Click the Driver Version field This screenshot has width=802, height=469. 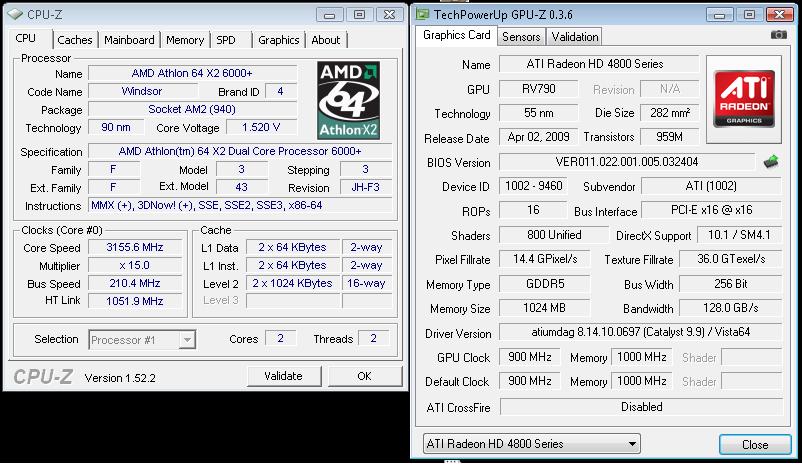[640, 332]
